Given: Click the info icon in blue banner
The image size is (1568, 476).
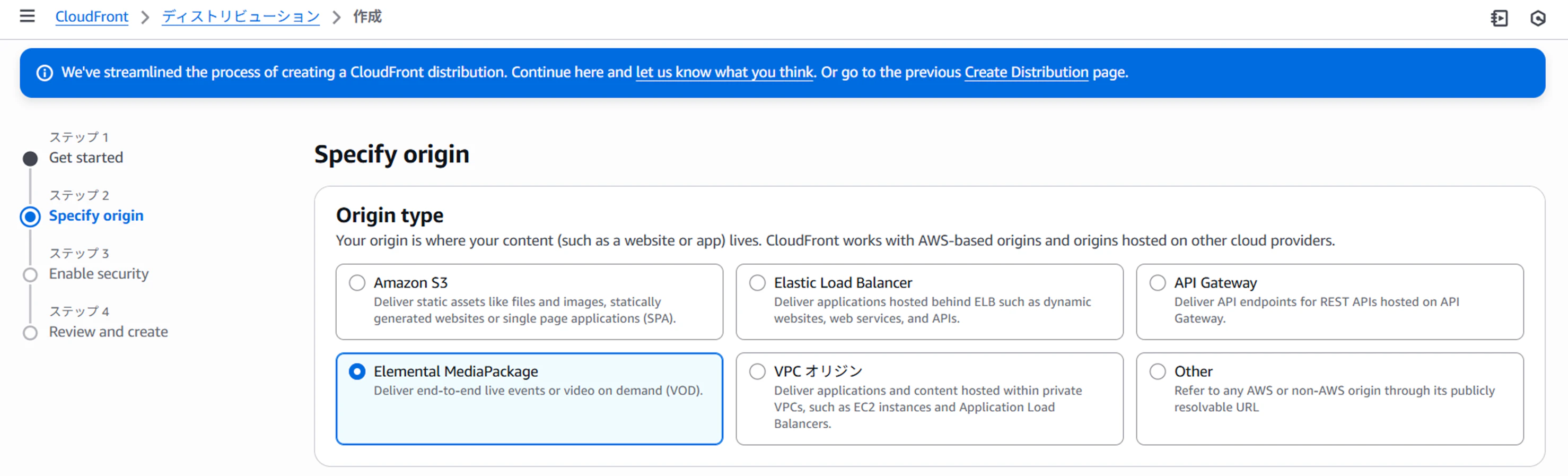Looking at the screenshot, I should [x=45, y=73].
